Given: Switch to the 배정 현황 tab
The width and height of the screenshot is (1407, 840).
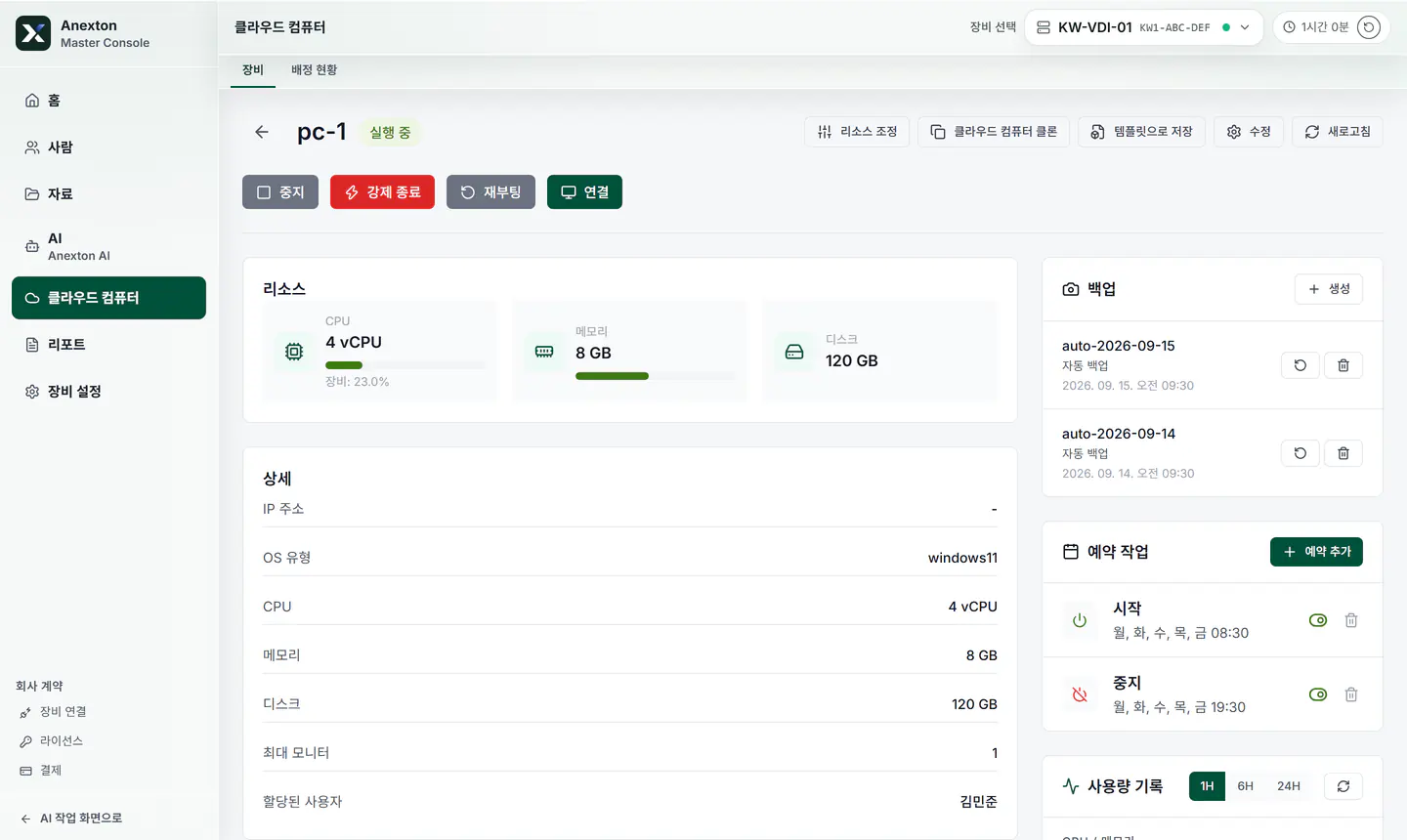Looking at the screenshot, I should [x=315, y=70].
